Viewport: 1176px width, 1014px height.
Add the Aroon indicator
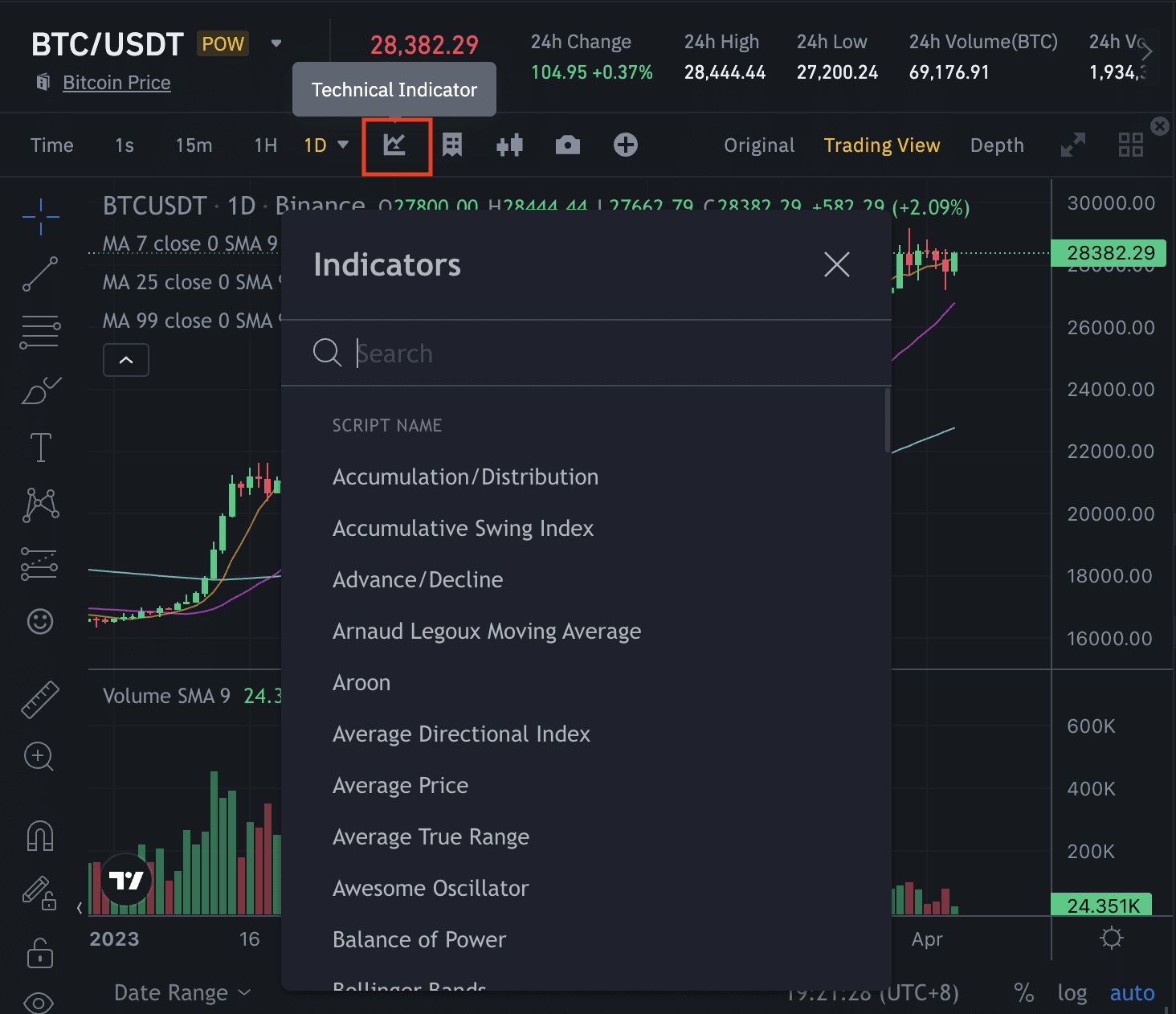point(586,683)
